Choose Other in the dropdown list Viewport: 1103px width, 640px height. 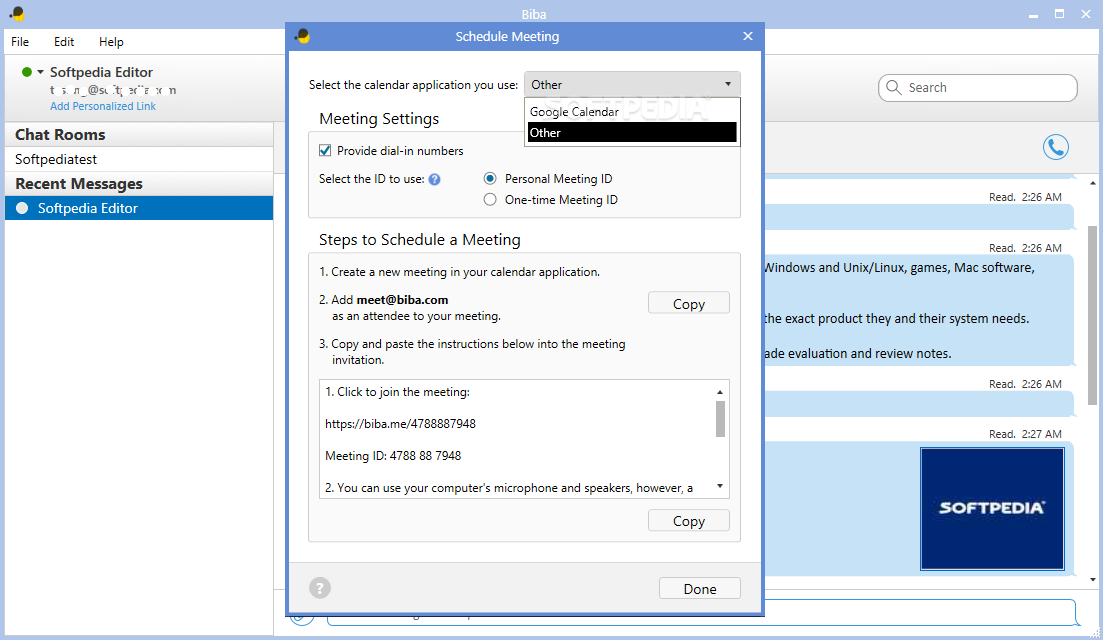pos(632,132)
